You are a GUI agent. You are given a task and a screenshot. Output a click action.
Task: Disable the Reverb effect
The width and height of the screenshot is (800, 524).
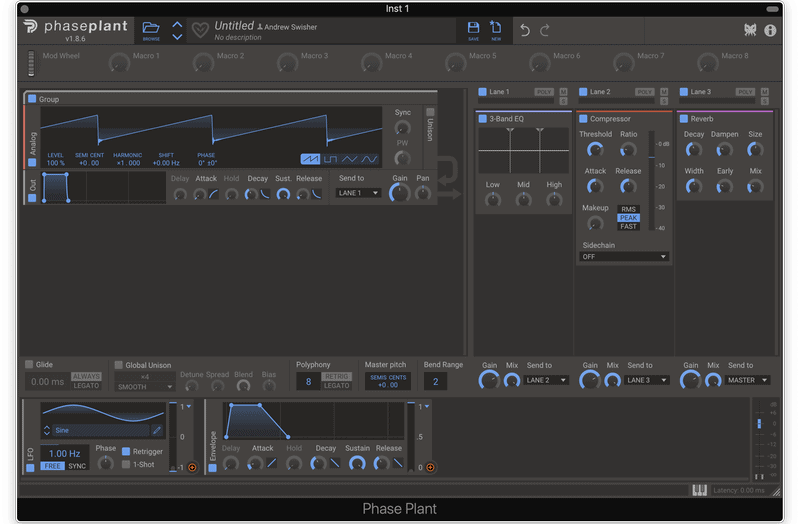point(684,119)
